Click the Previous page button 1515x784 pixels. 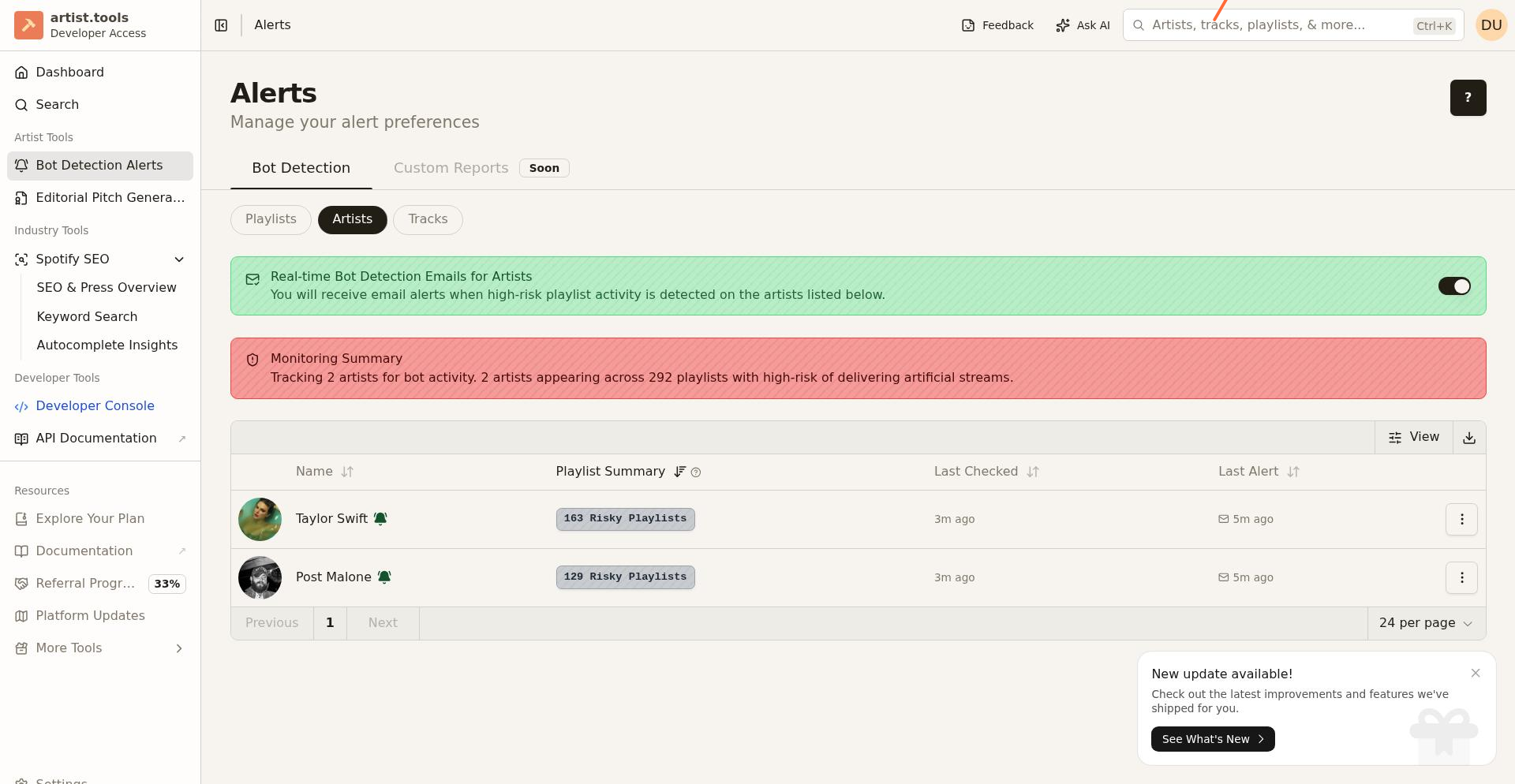[272, 623]
